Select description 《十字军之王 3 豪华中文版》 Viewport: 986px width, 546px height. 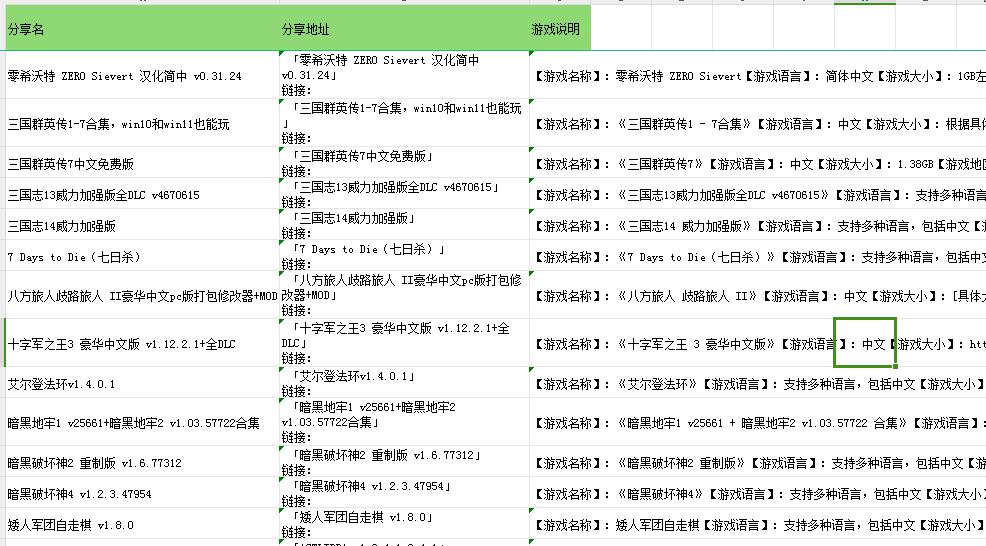click(x=758, y=343)
